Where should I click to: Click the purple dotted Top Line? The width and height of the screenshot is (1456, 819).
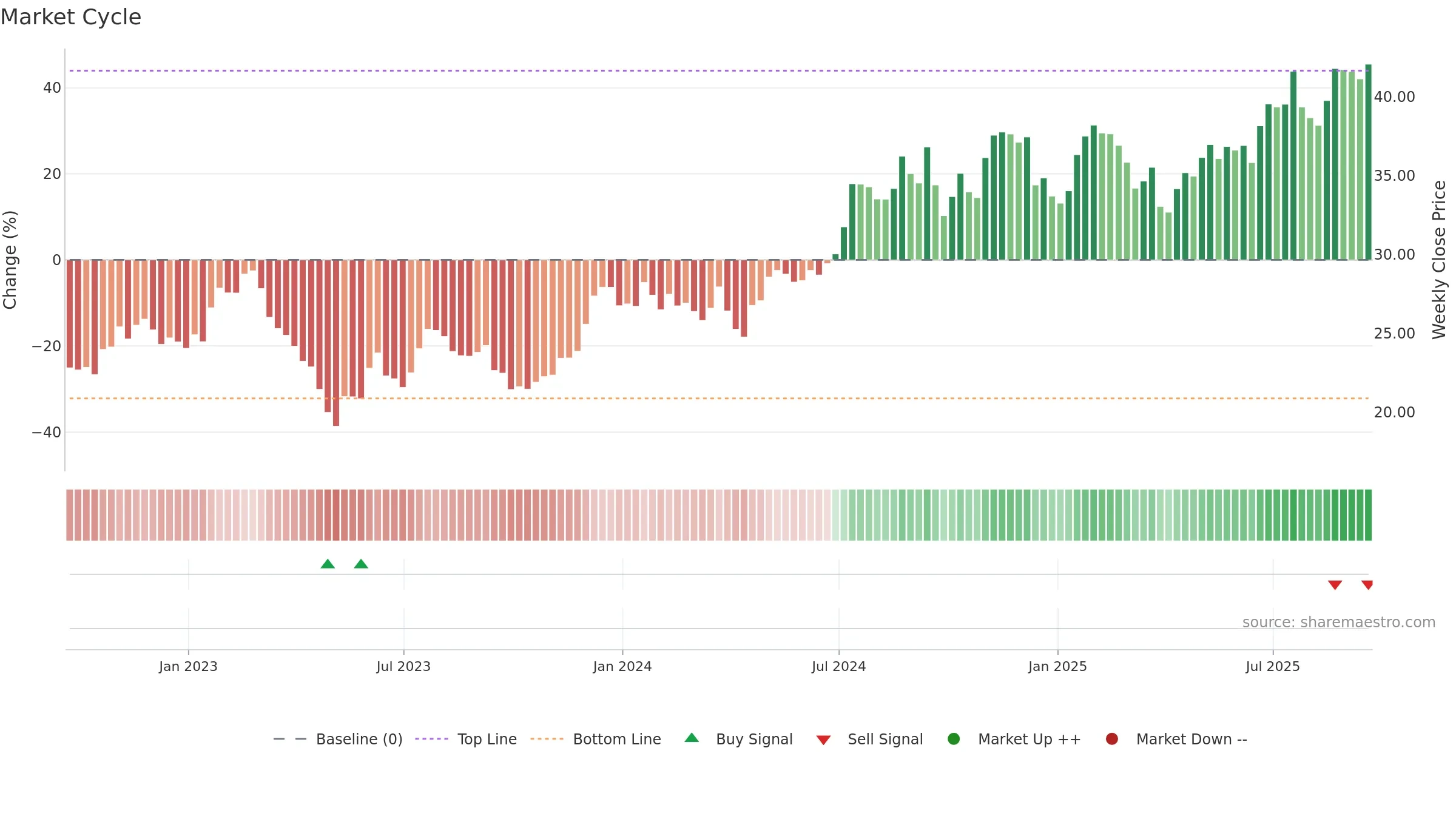coord(719,70)
